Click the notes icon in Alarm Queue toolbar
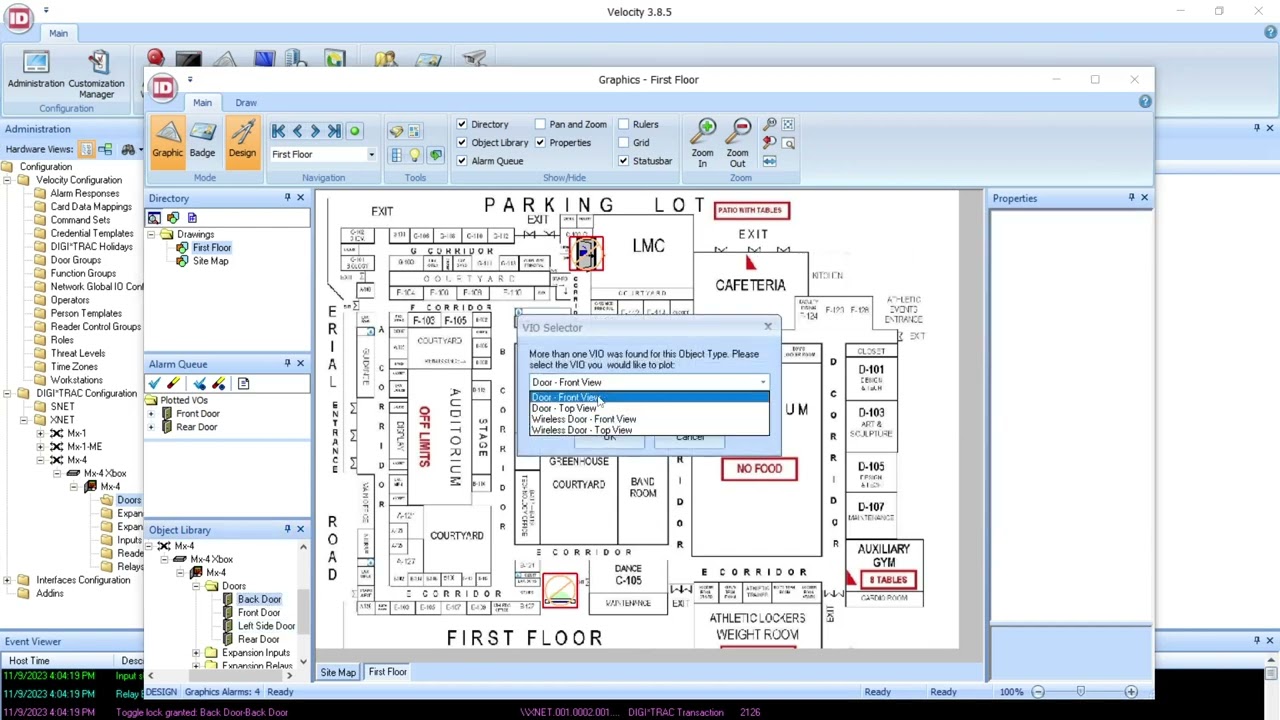 click(243, 383)
